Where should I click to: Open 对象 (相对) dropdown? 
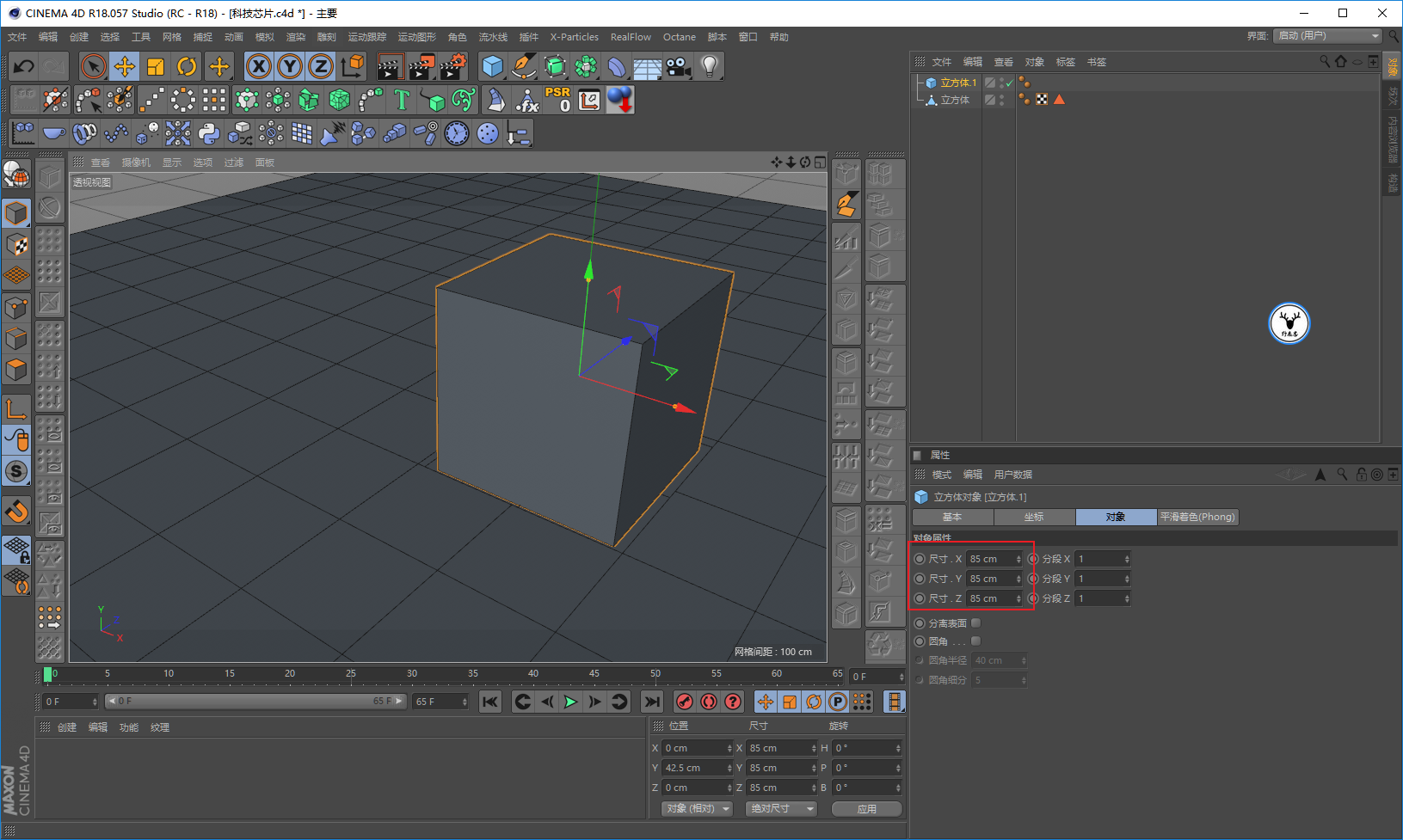pyautogui.click(x=697, y=809)
